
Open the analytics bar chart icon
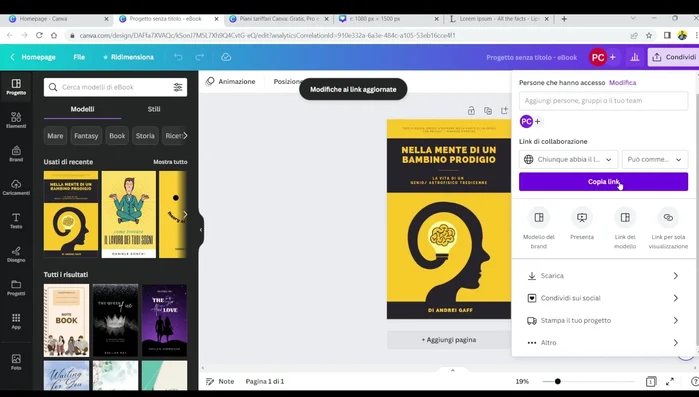click(635, 57)
